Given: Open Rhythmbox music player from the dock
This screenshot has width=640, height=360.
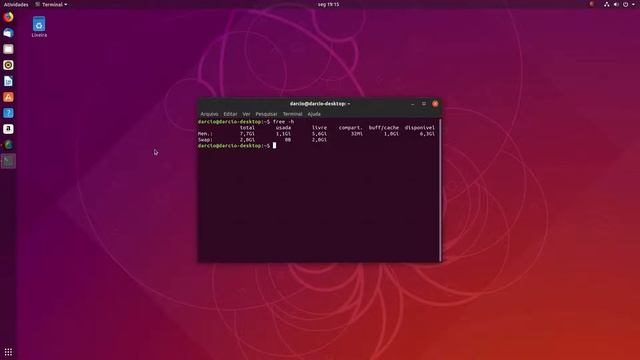Looking at the screenshot, I should click(x=8, y=65).
